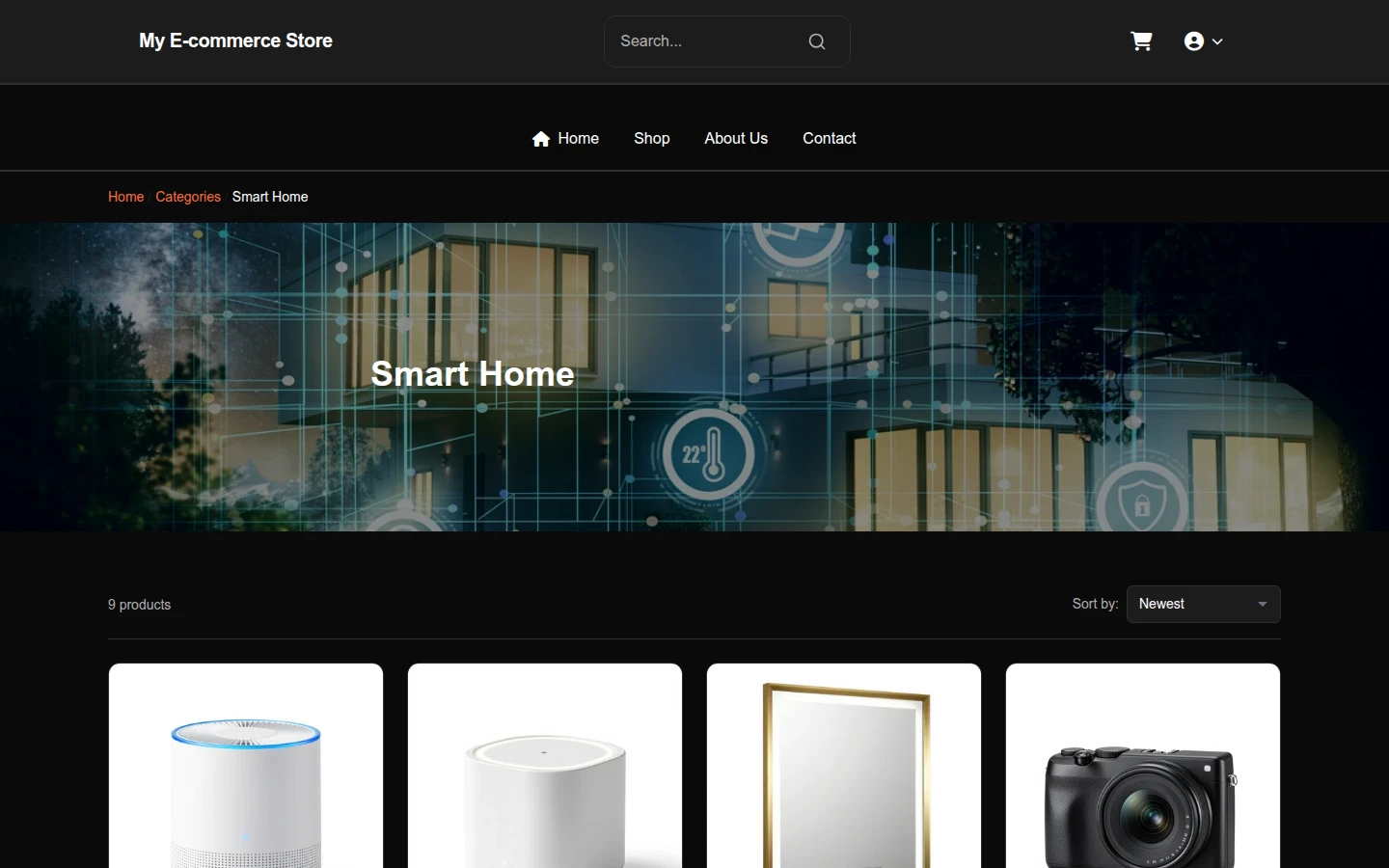Open the white cube device product card
The width and height of the screenshot is (1389, 868).
click(545, 766)
